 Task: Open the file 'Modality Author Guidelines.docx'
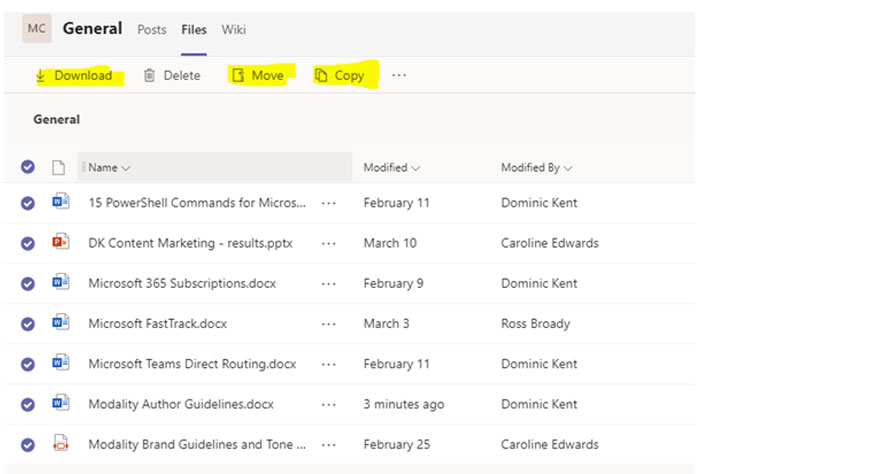181,404
